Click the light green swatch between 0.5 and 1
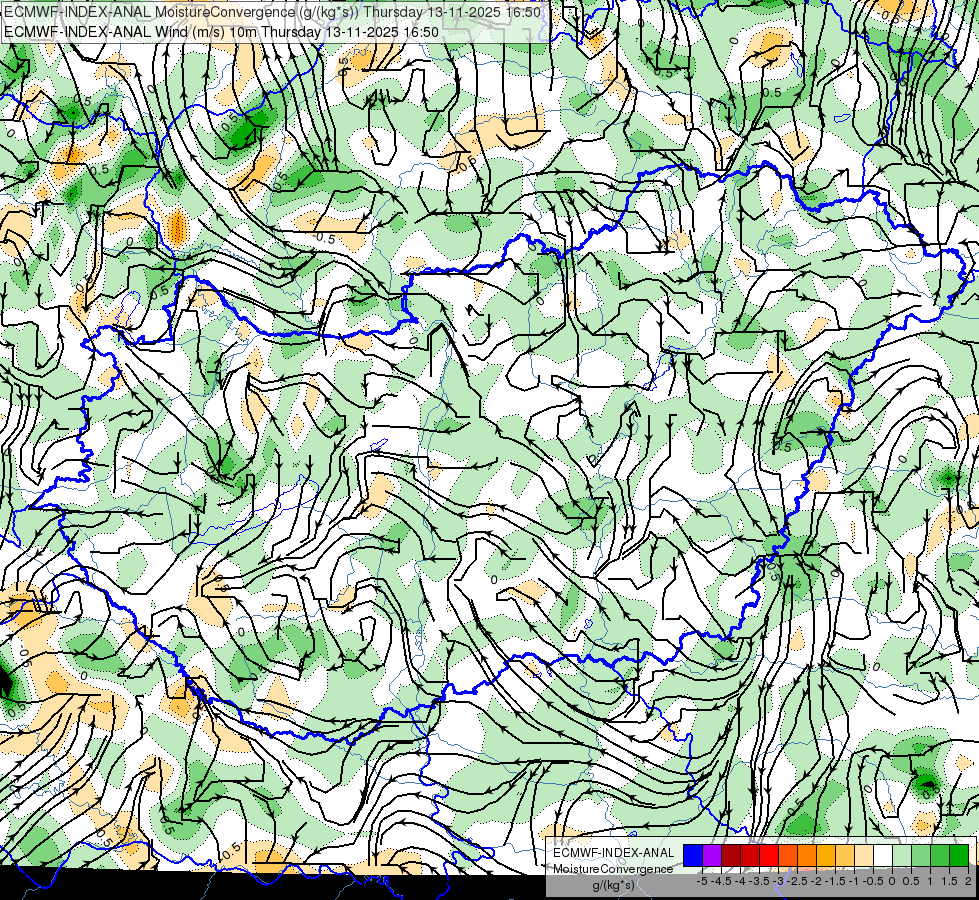The width and height of the screenshot is (979, 900). (x=921, y=855)
